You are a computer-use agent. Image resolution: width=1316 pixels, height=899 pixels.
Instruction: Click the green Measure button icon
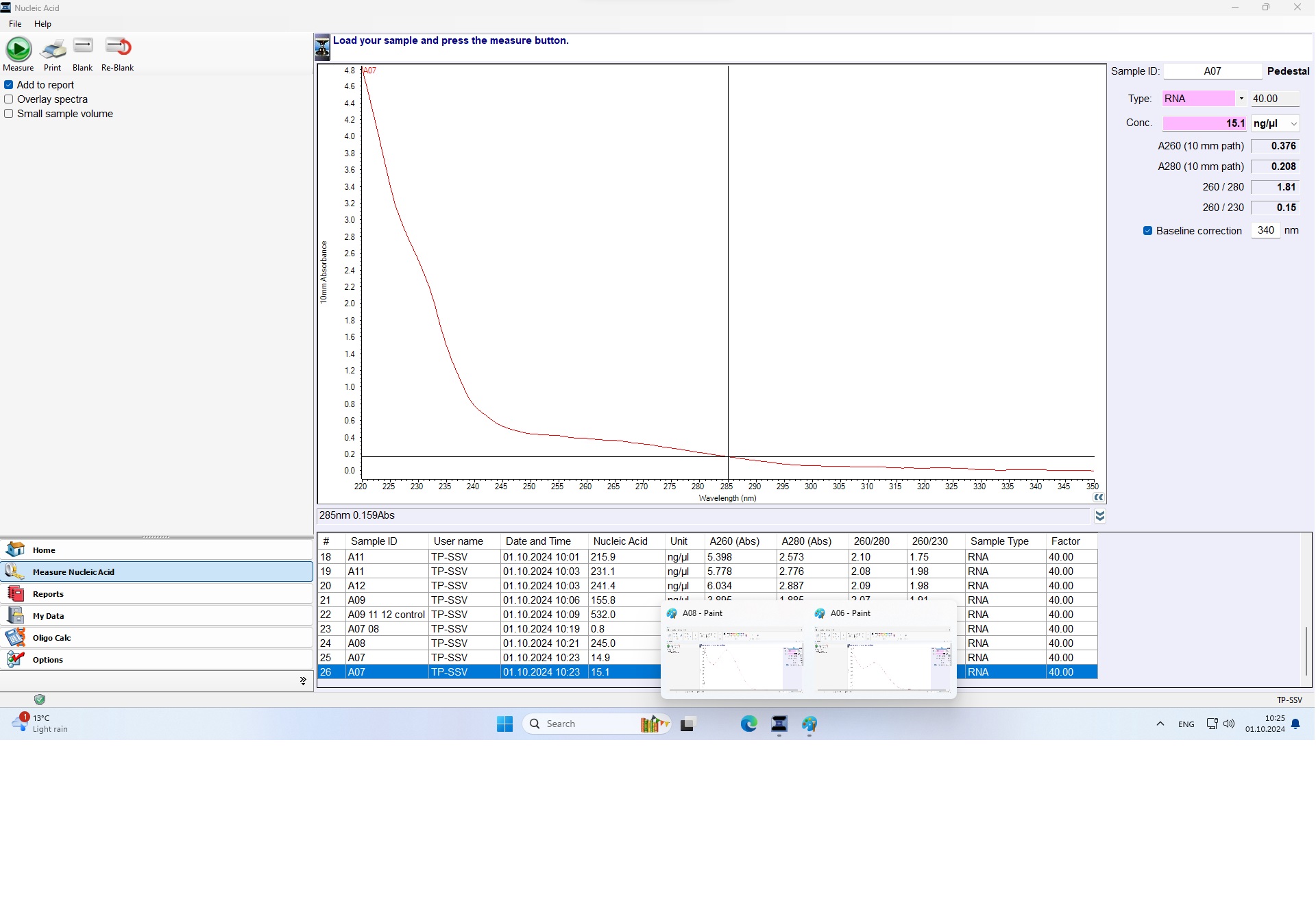click(19, 49)
